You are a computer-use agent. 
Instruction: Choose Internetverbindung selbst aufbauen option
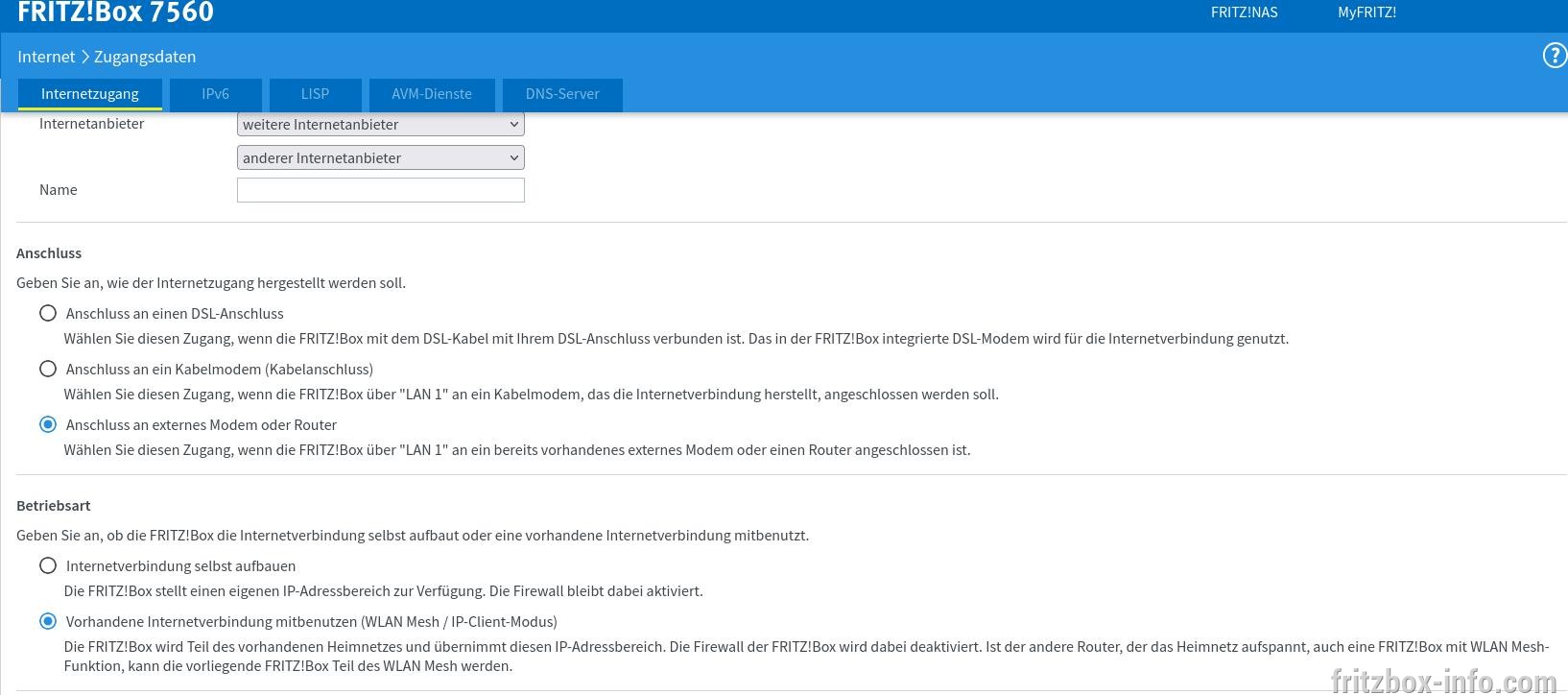pos(48,565)
